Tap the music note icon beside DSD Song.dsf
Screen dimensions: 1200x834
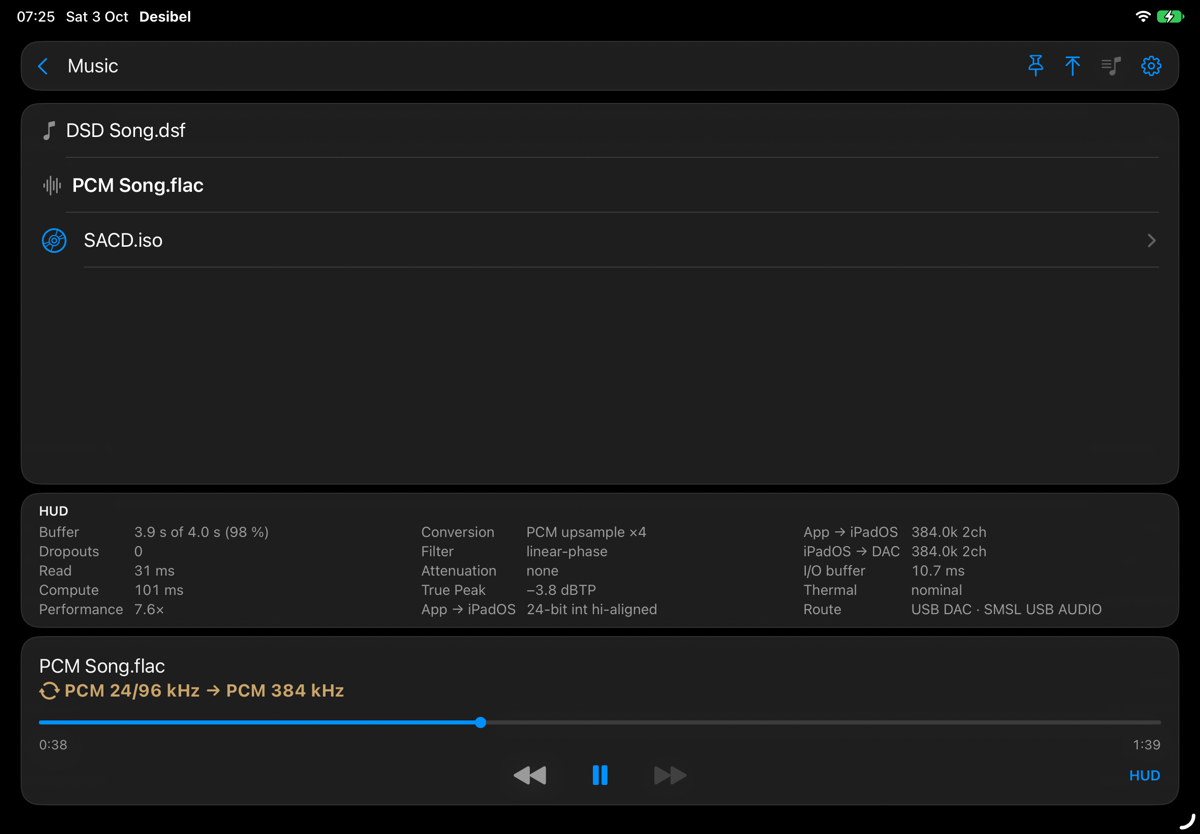click(x=48, y=131)
